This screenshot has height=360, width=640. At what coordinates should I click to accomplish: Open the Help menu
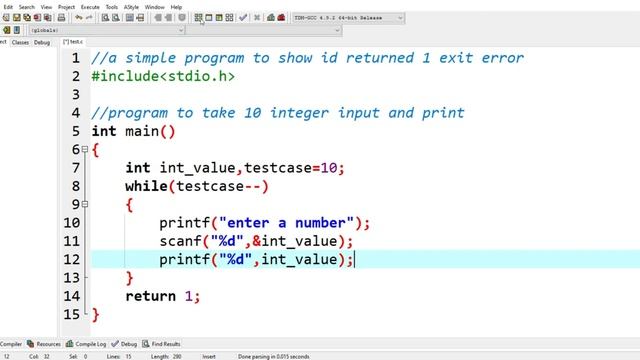[176, 7]
